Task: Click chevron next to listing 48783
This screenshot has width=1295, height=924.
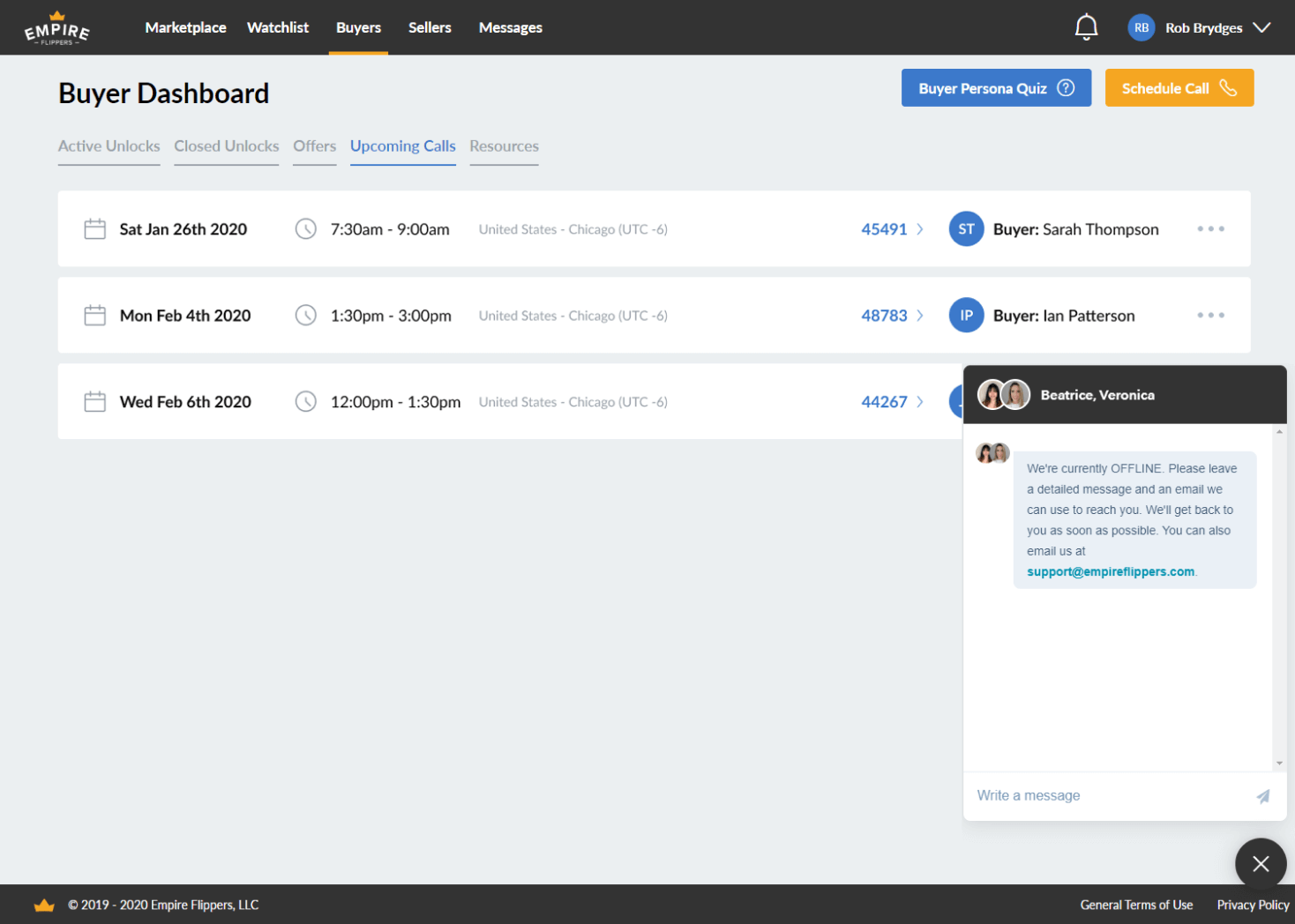Action: (920, 316)
